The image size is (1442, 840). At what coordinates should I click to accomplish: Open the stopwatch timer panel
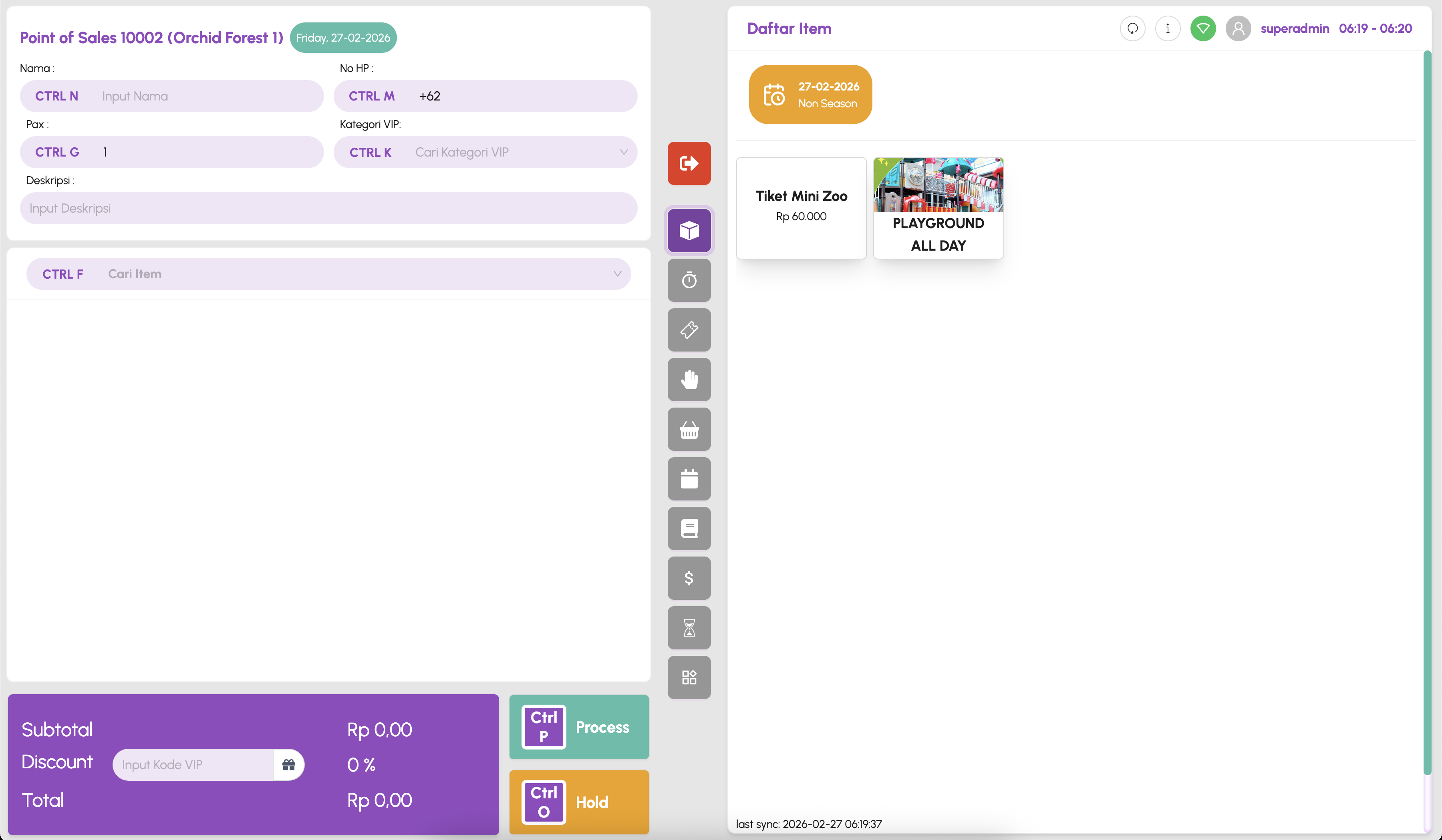(x=689, y=280)
